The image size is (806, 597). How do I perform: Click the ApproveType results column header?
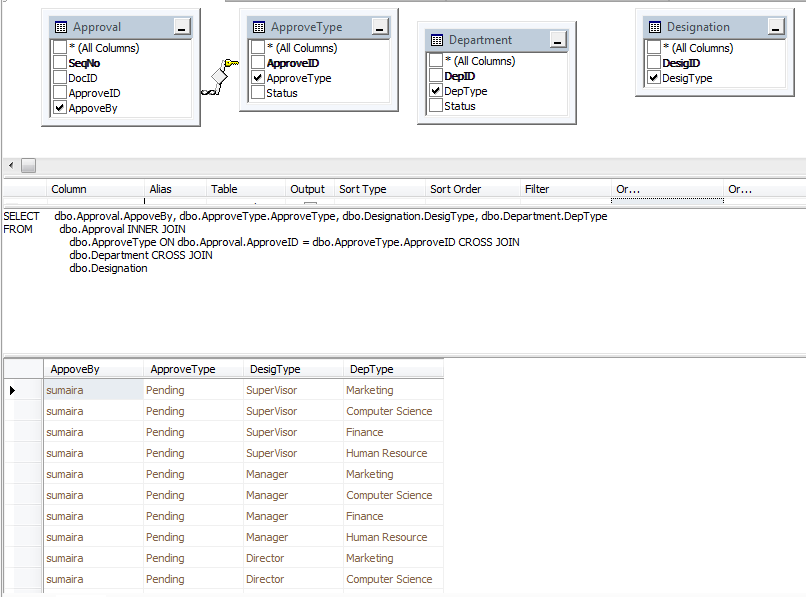[x=193, y=369]
